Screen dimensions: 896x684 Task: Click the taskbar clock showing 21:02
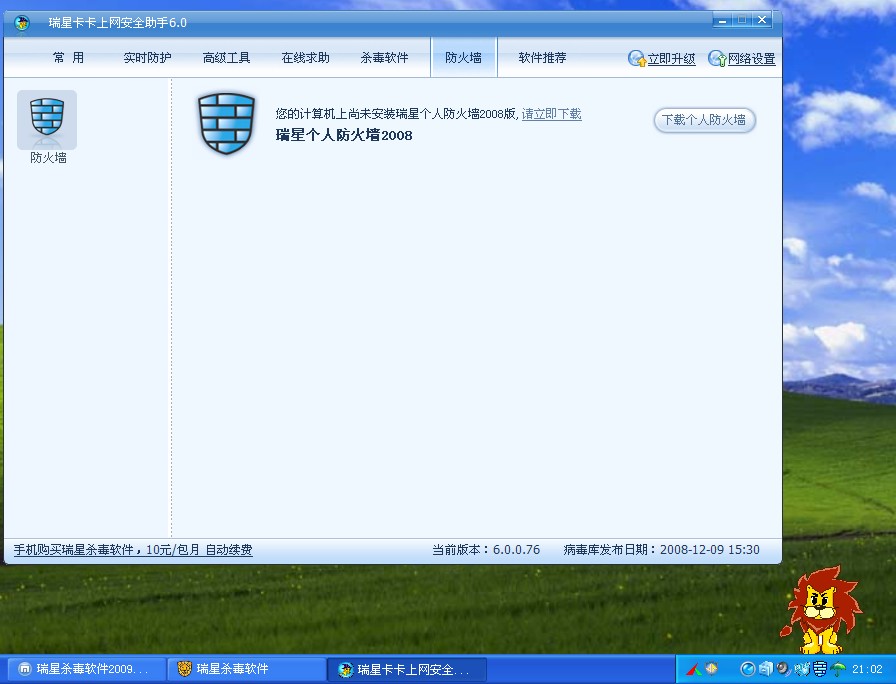[867, 669]
